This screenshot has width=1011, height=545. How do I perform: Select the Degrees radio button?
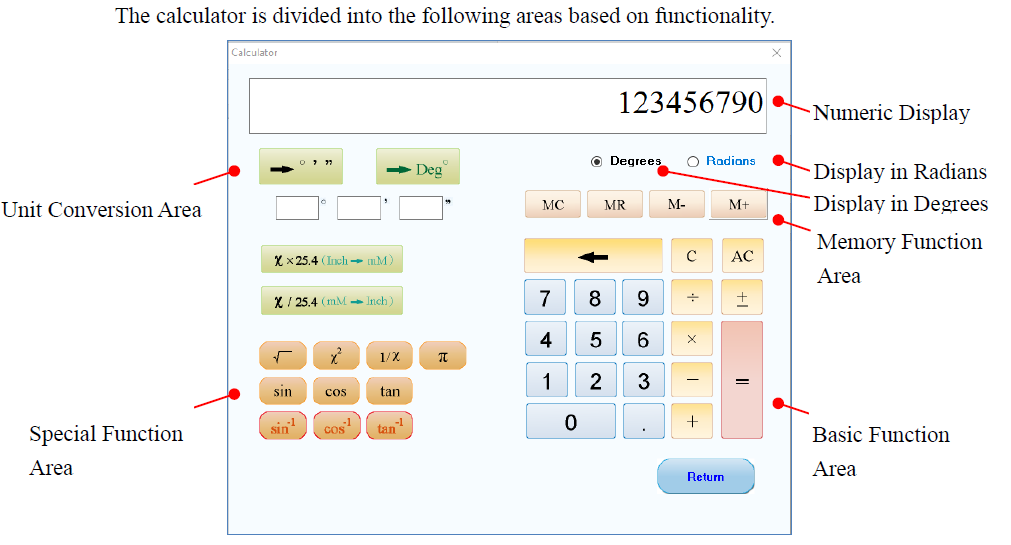(x=596, y=161)
